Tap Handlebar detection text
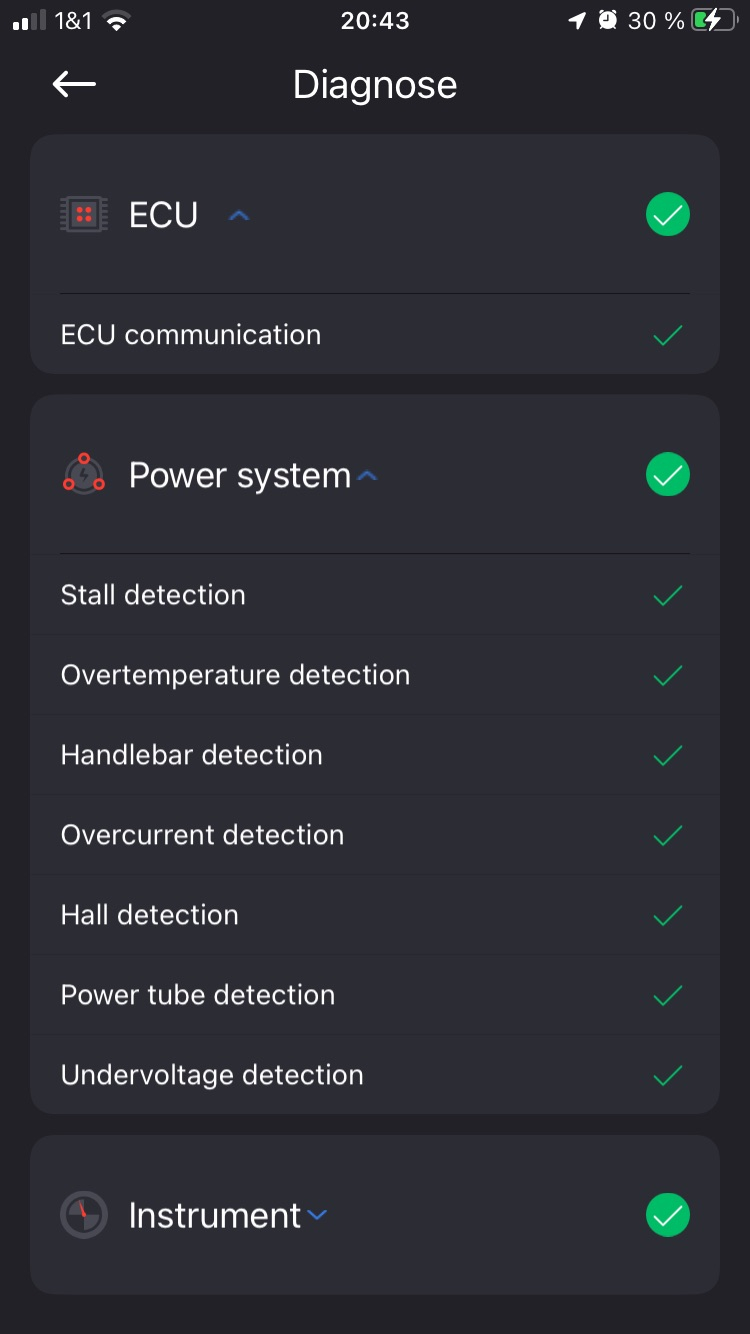The width and height of the screenshot is (750, 1334). pyautogui.click(x=191, y=755)
